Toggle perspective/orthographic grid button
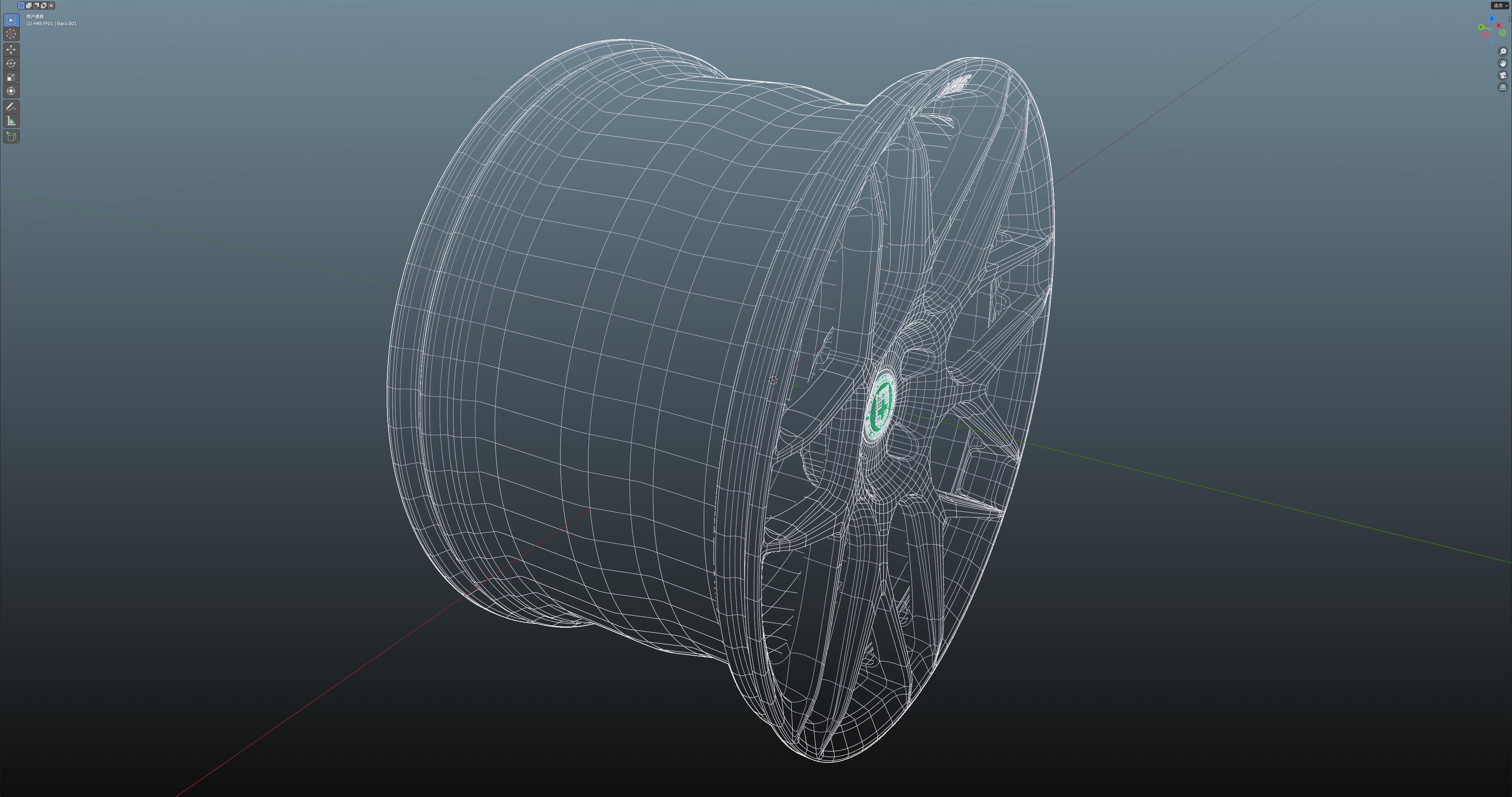Image resolution: width=1512 pixels, height=797 pixels. [1503, 87]
